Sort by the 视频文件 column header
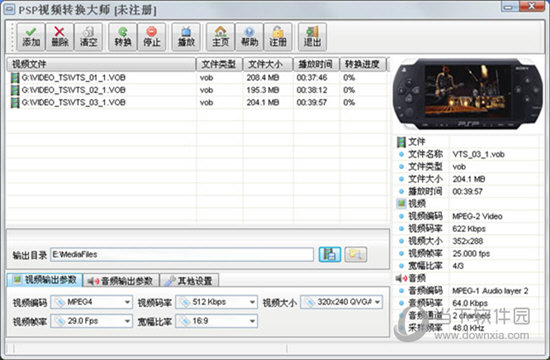Viewport: 550px width, 360px height. click(101, 64)
